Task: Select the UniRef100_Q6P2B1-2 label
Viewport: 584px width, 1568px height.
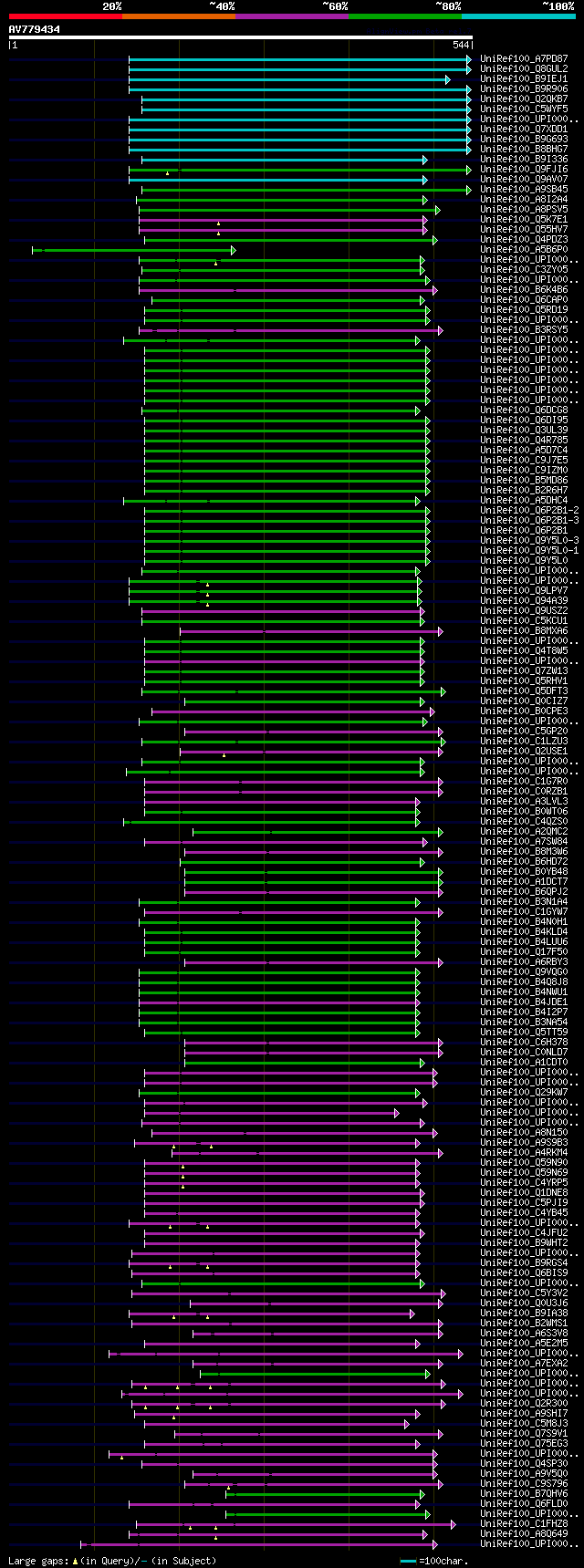Action: [529, 510]
